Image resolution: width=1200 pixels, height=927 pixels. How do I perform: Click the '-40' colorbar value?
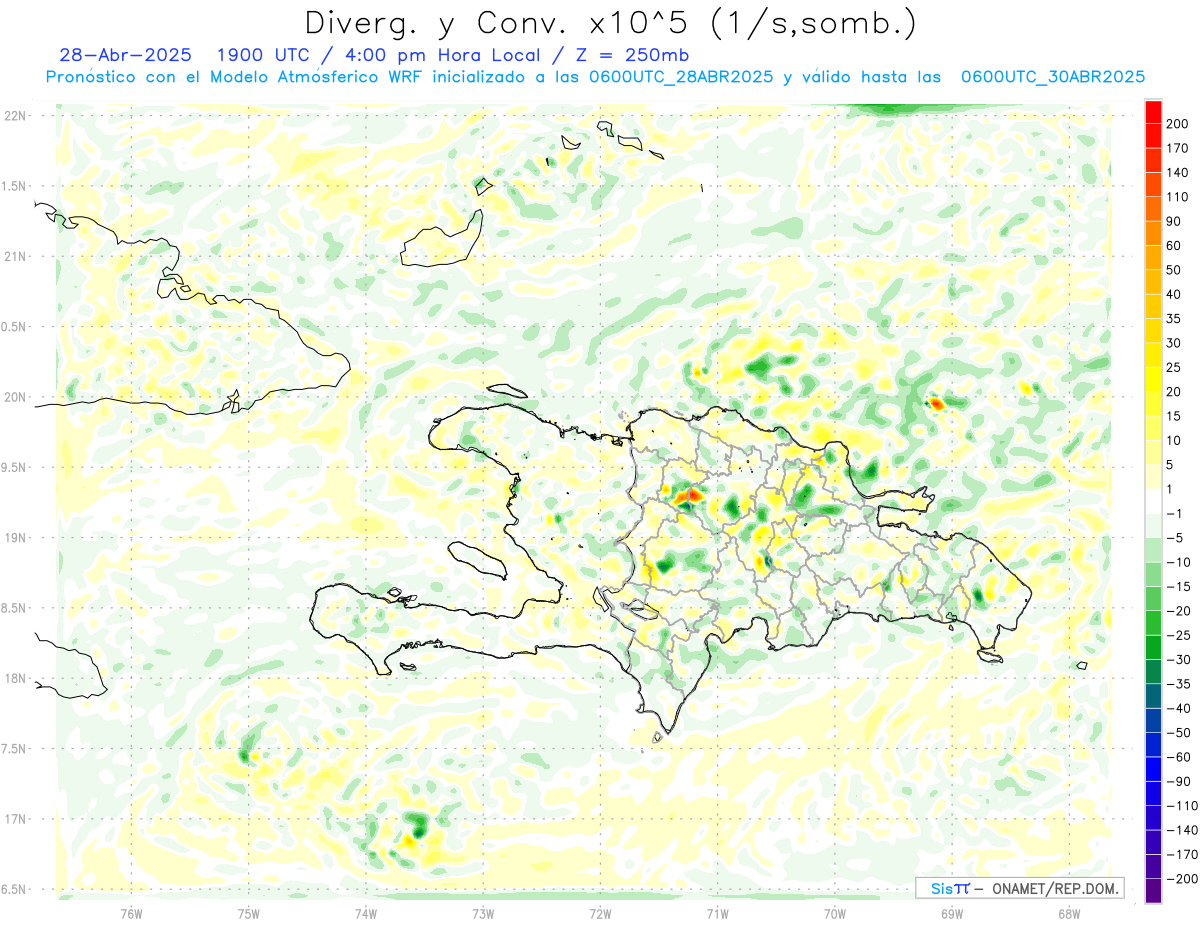point(1179,709)
